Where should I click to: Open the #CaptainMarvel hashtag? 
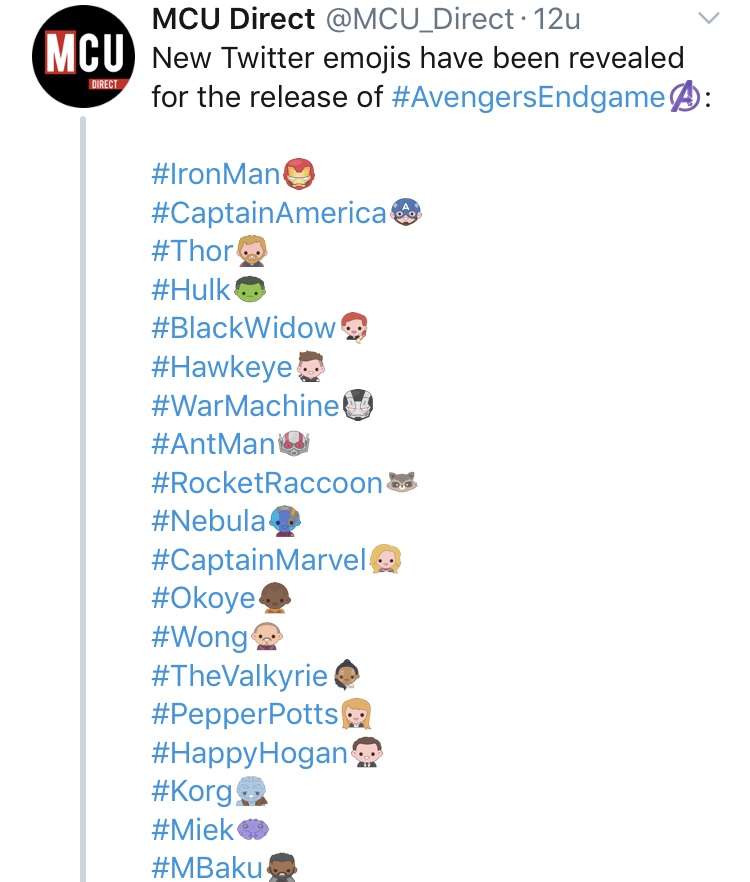point(259,560)
